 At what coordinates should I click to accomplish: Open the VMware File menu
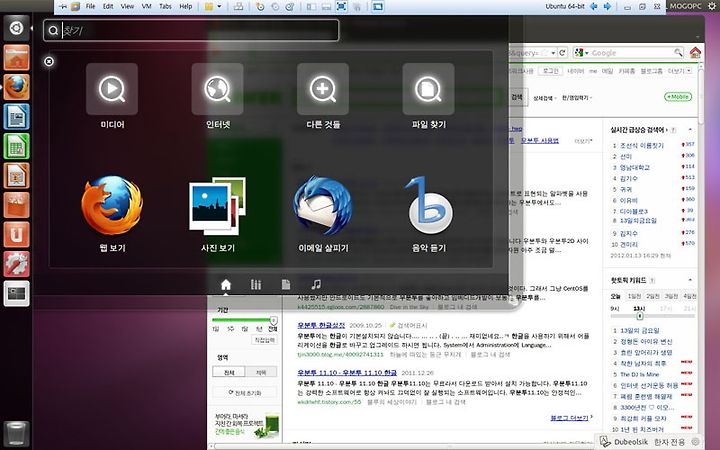[x=90, y=6]
